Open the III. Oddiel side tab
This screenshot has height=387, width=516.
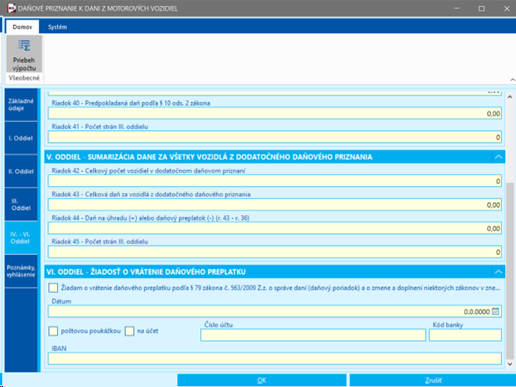[x=21, y=204]
